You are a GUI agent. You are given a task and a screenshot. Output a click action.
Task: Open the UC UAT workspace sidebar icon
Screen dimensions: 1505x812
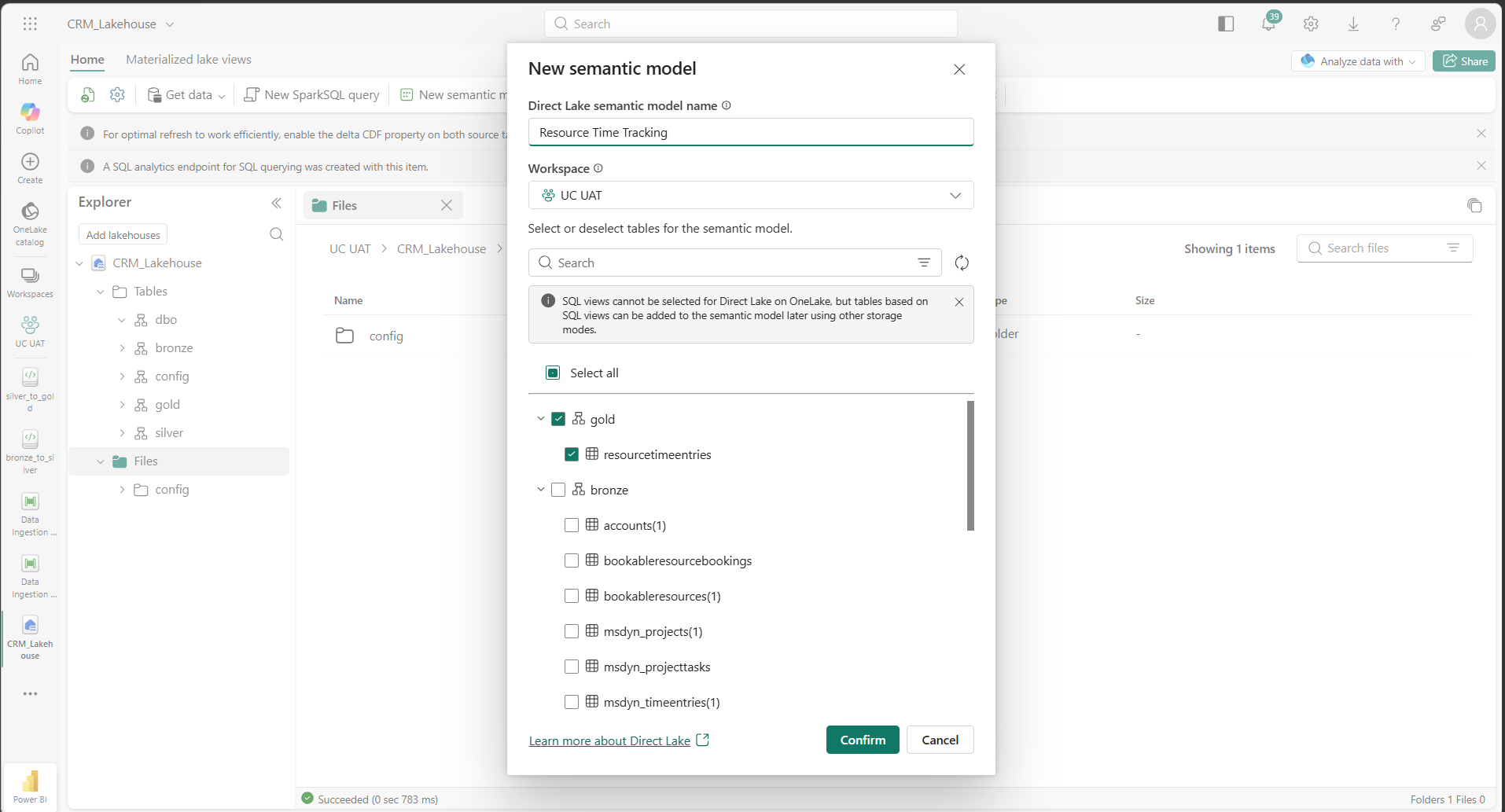click(30, 332)
